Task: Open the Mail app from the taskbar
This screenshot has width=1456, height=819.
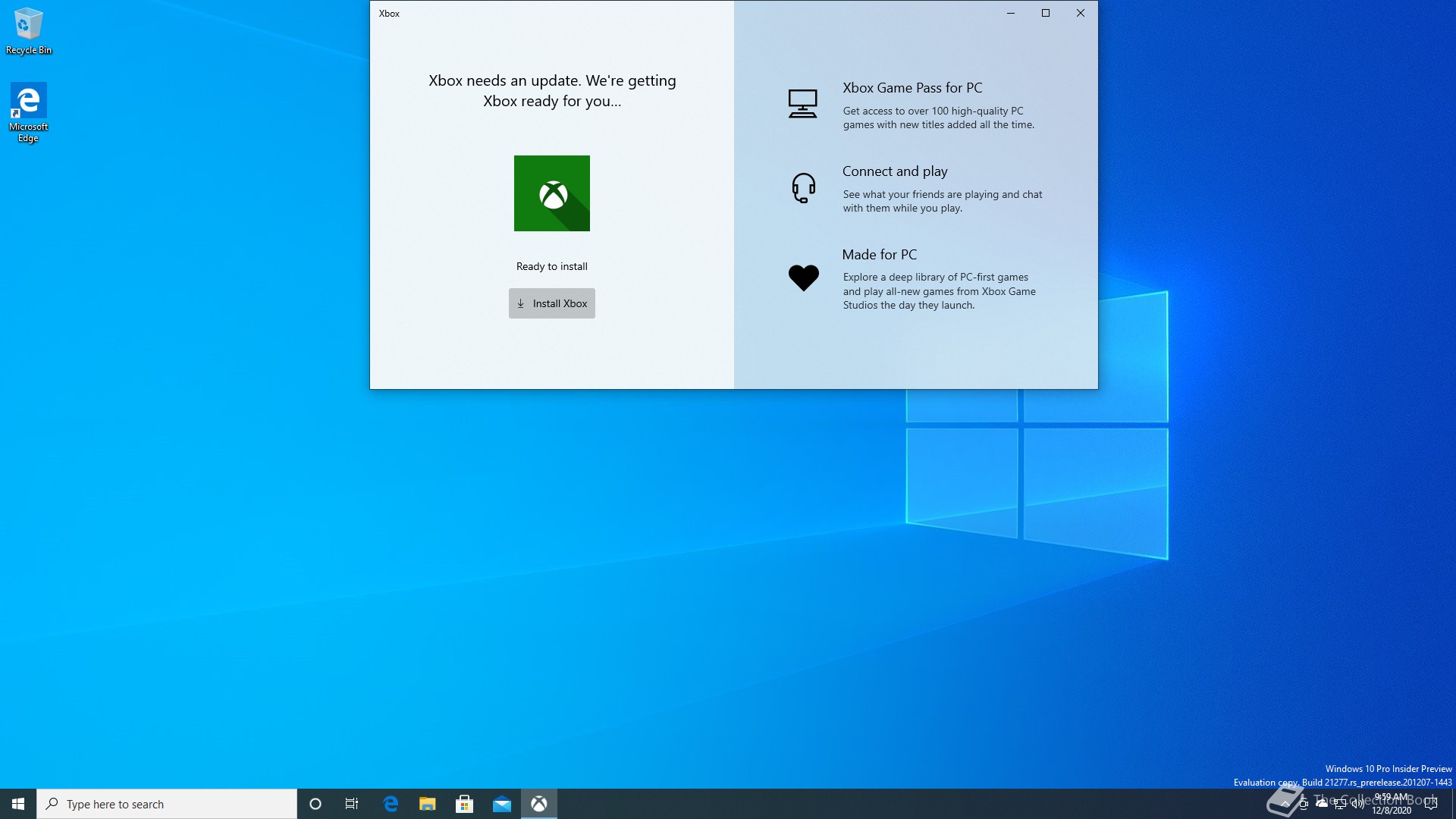Action: coord(501,804)
